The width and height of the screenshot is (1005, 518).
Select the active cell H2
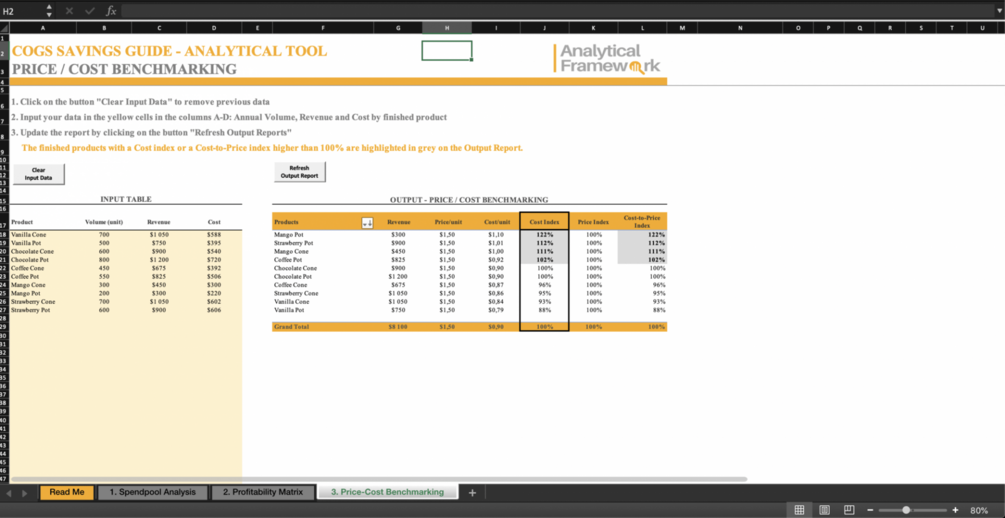pos(447,51)
